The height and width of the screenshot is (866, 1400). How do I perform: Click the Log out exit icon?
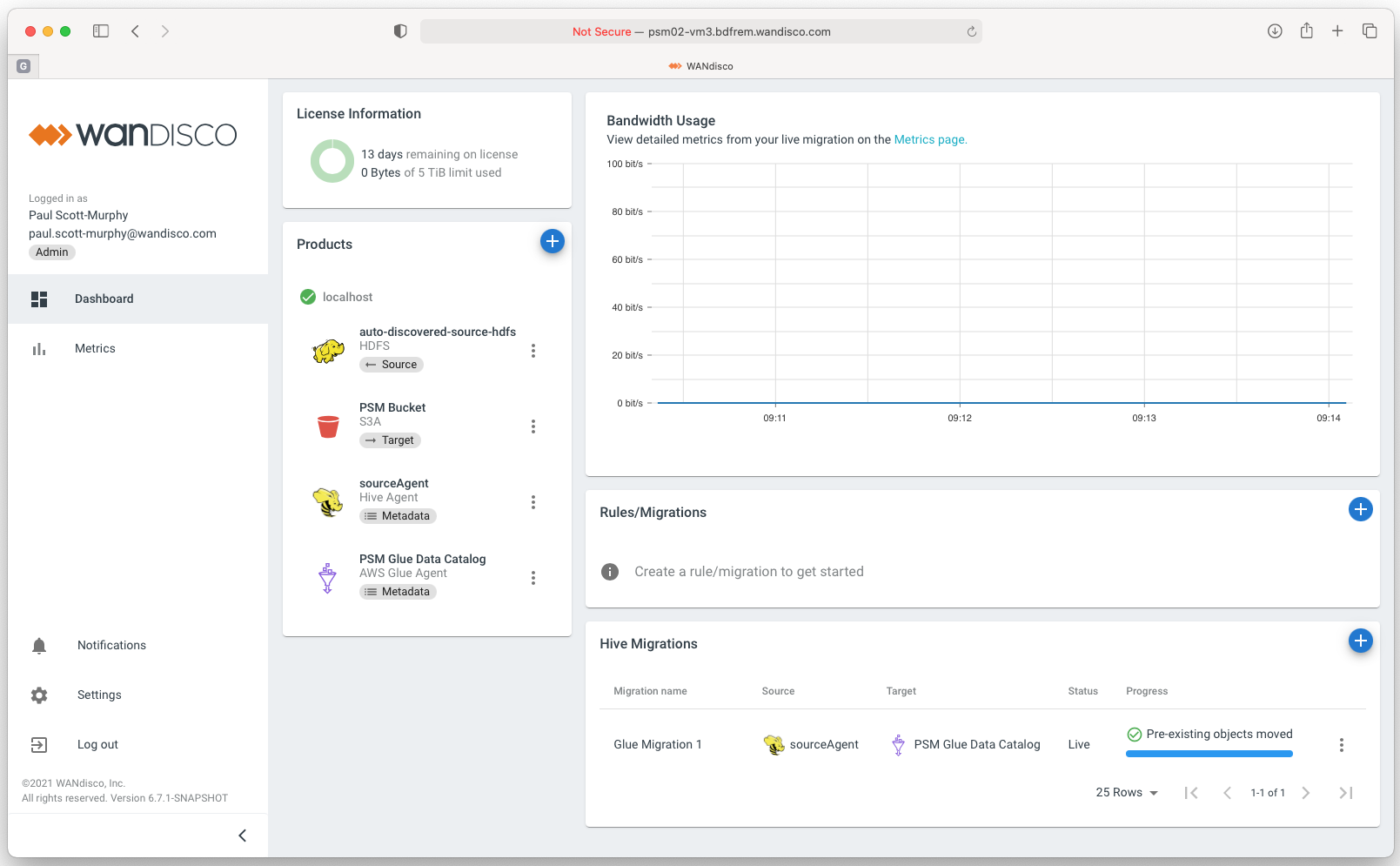39,745
